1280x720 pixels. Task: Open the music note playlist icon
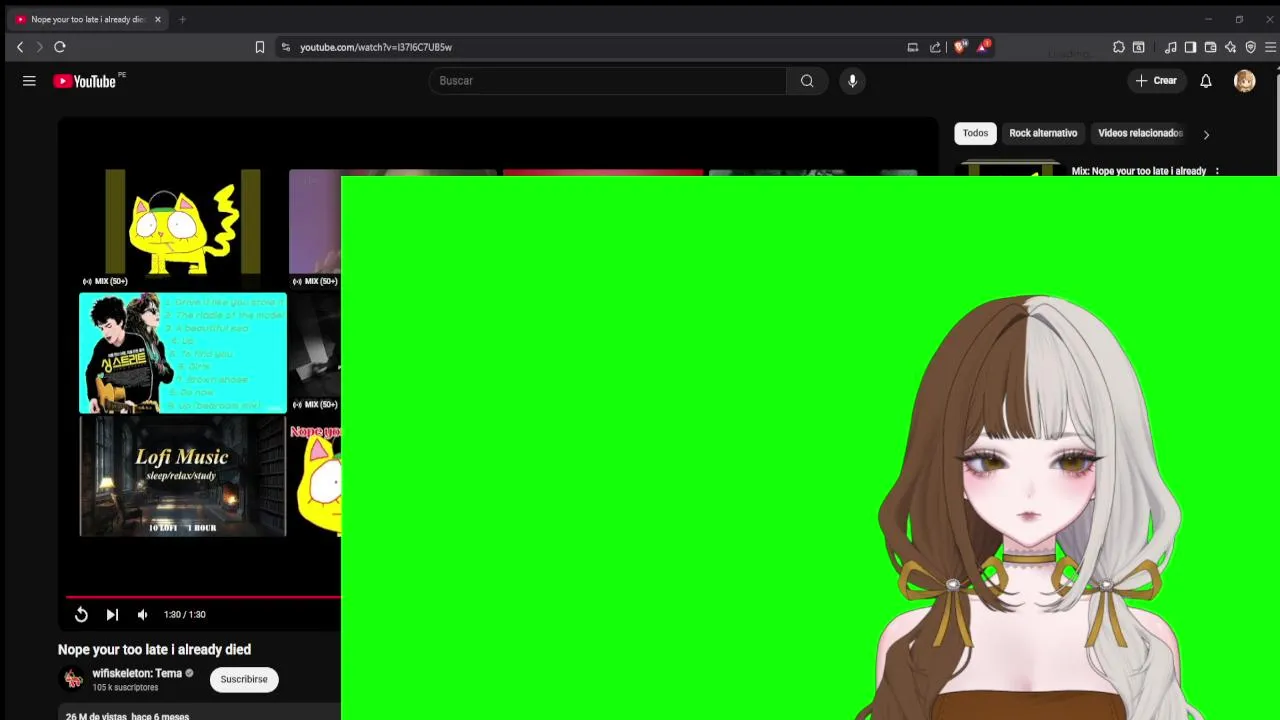pyautogui.click(x=1171, y=47)
